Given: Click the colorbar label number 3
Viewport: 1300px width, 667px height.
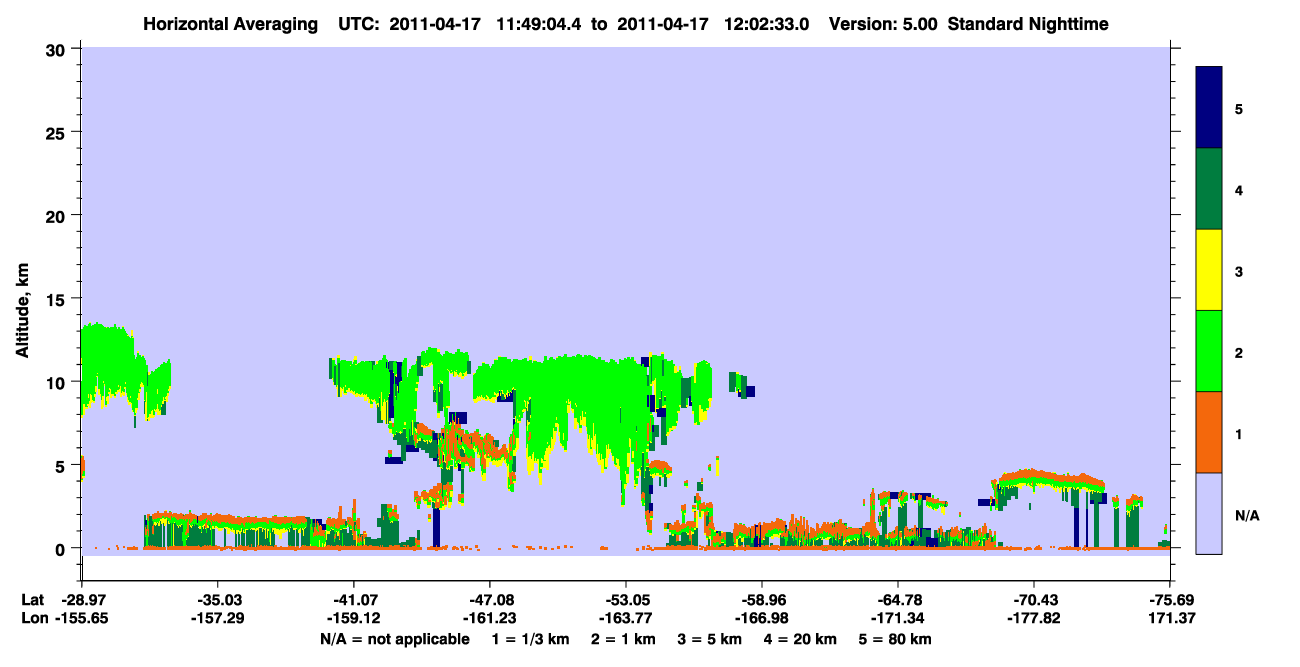Looking at the screenshot, I should pos(1238,271).
